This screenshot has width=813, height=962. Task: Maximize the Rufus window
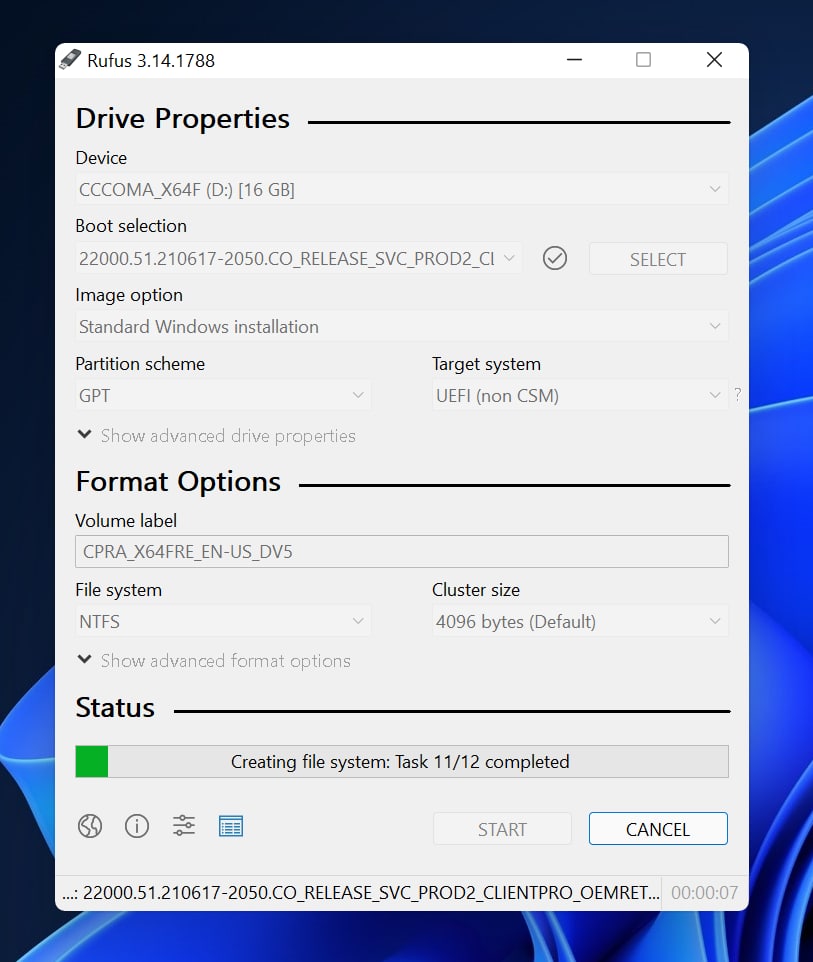[643, 60]
